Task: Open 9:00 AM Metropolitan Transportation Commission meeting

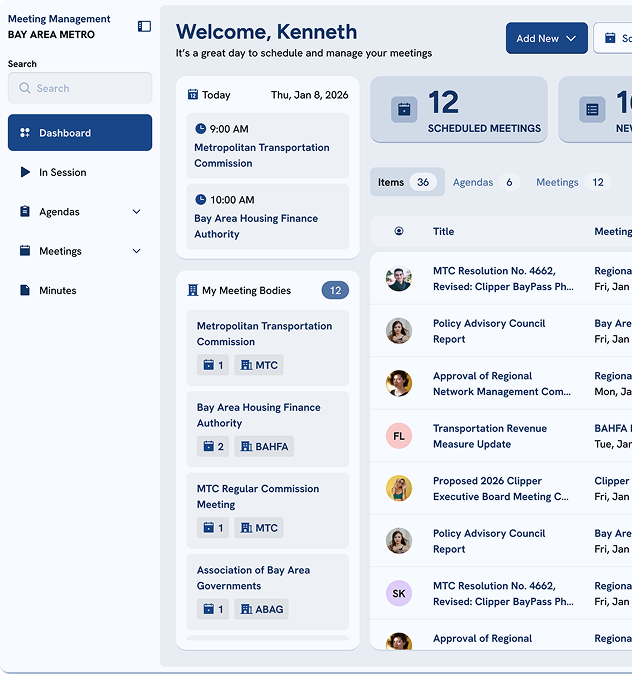Action: pyautogui.click(x=267, y=145)
